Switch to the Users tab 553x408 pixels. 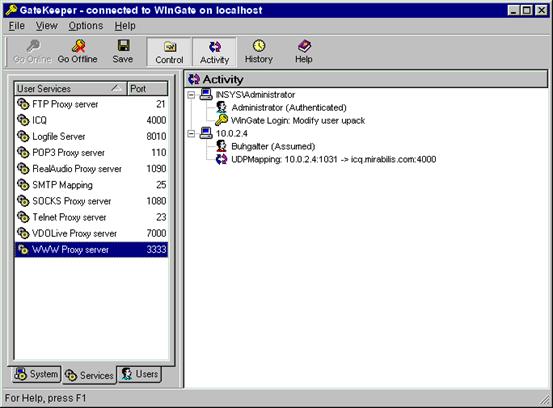coord(140,374)
